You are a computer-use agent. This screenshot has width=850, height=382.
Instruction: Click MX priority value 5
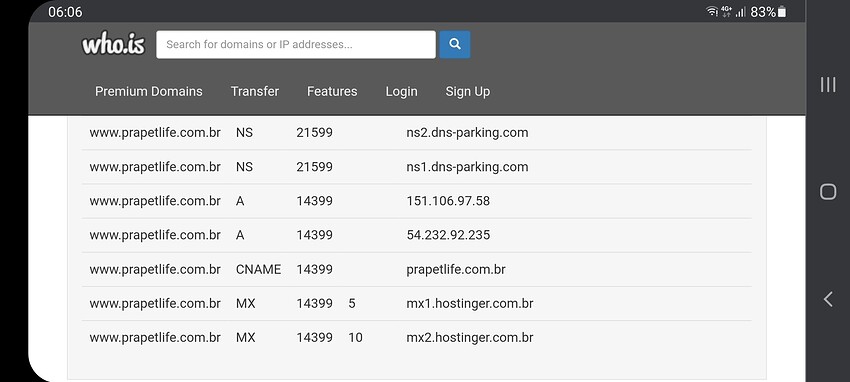pos(352,303)
